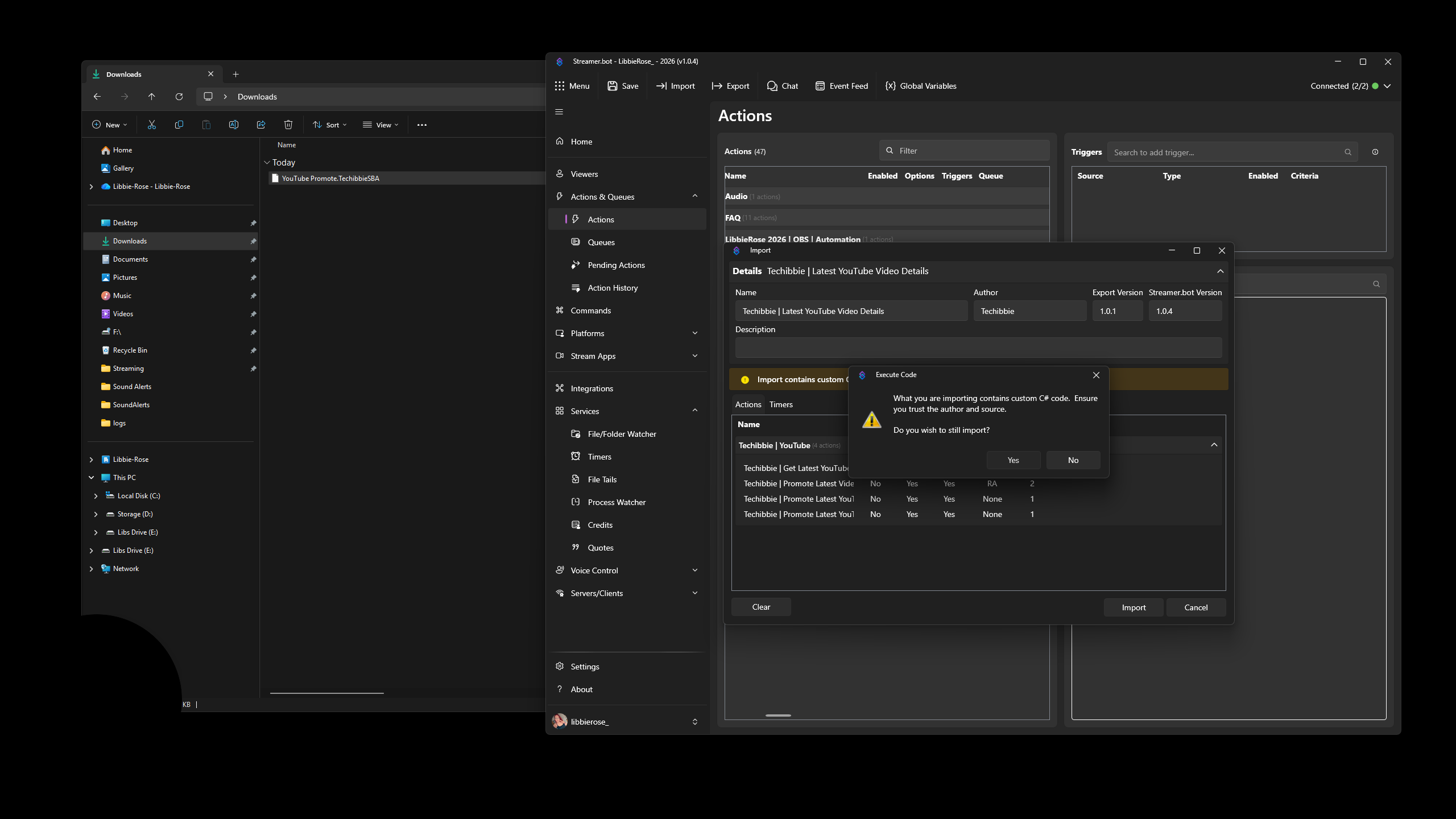Add a new File Explorer tab
This screenshot has width=1456, height=819.
[x=236, y=74]
